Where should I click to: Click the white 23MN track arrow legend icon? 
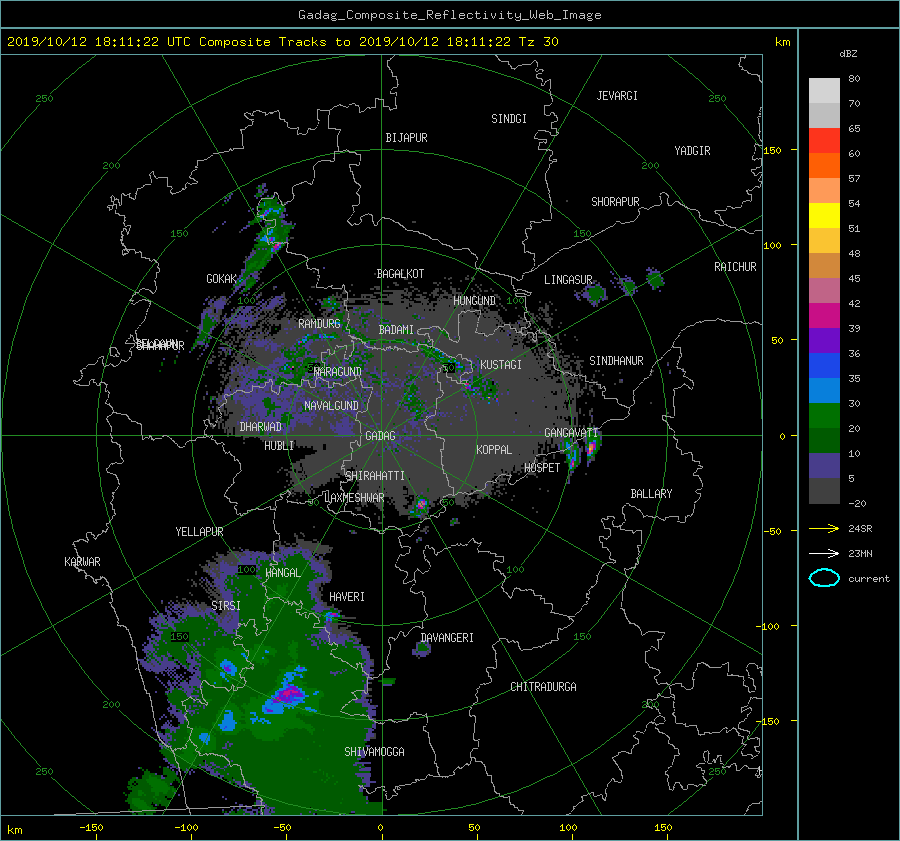point(824,553)
